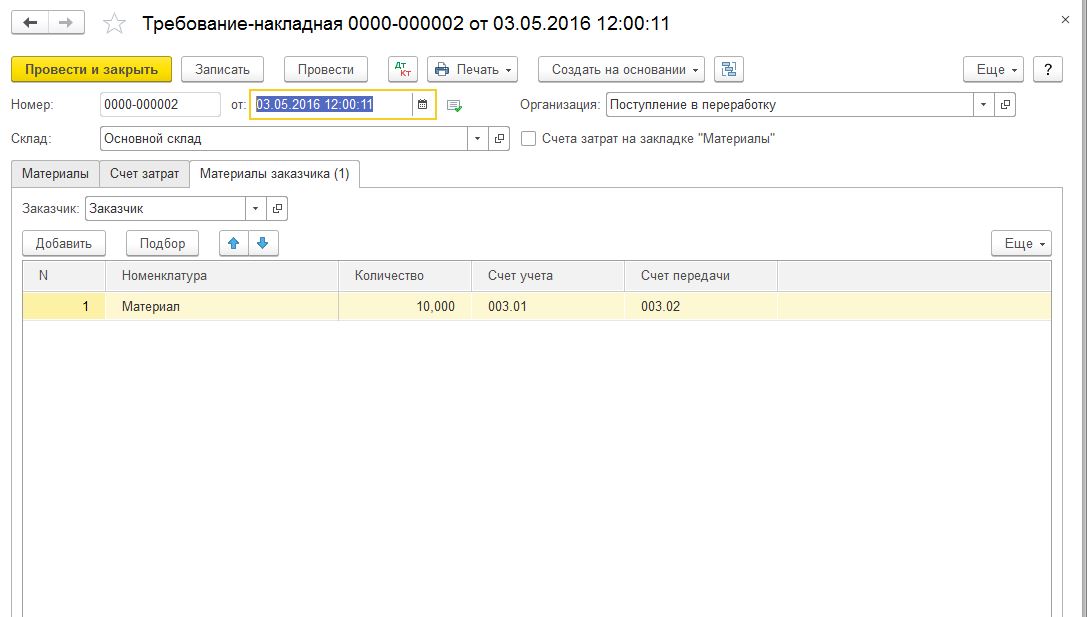Click Провести и закрыть button
1087x617 pixels.
[91, 69]
